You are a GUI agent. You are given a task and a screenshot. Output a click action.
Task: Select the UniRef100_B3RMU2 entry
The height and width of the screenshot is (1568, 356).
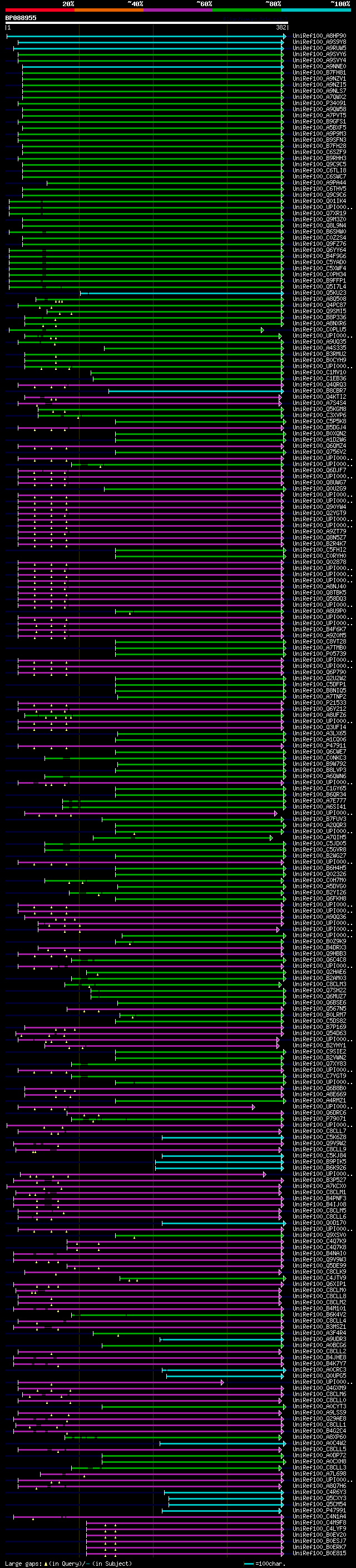pyautogui.click(x=319, y=354)
